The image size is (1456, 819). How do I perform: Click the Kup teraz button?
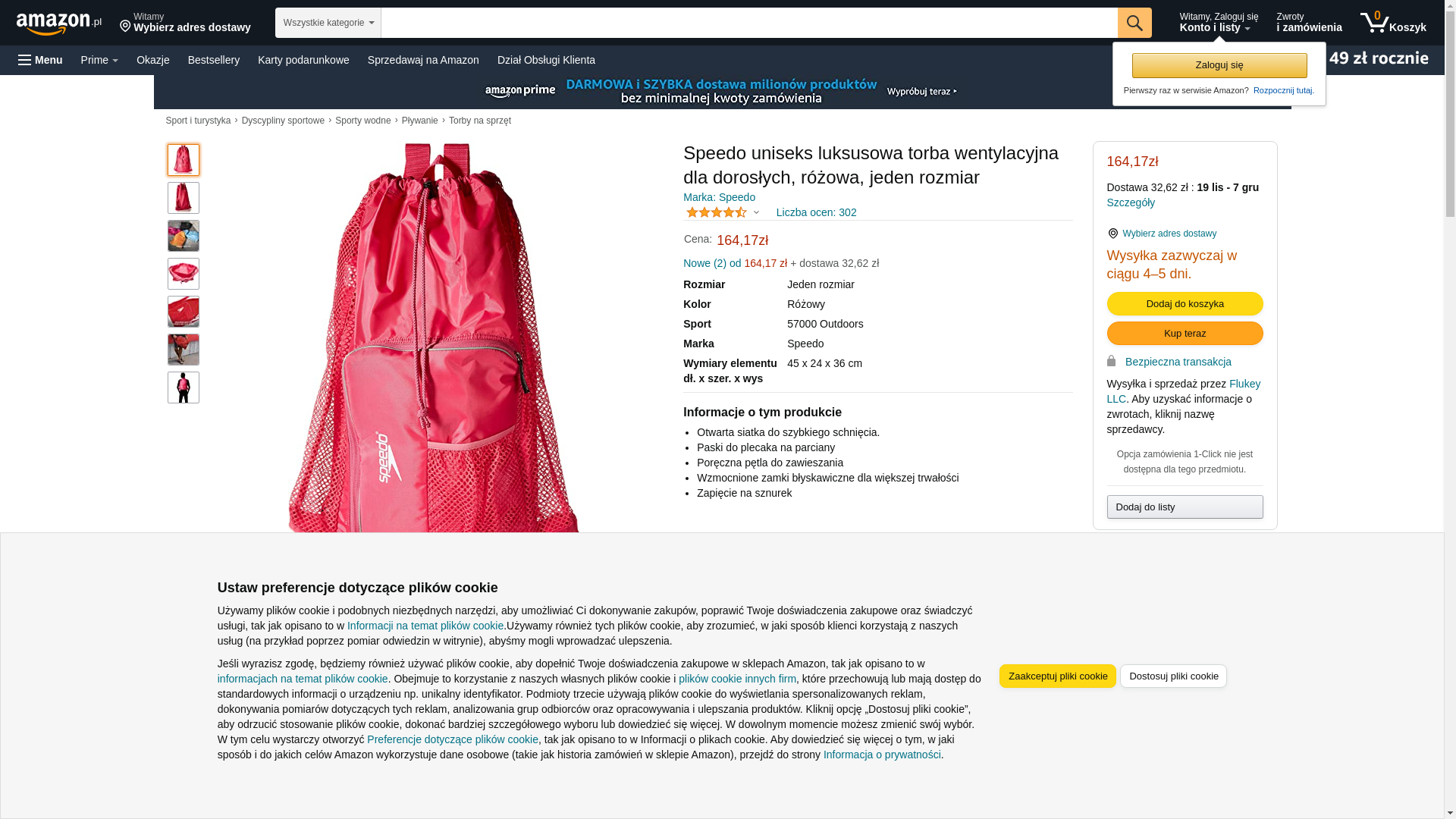[x=1185, y=333]
